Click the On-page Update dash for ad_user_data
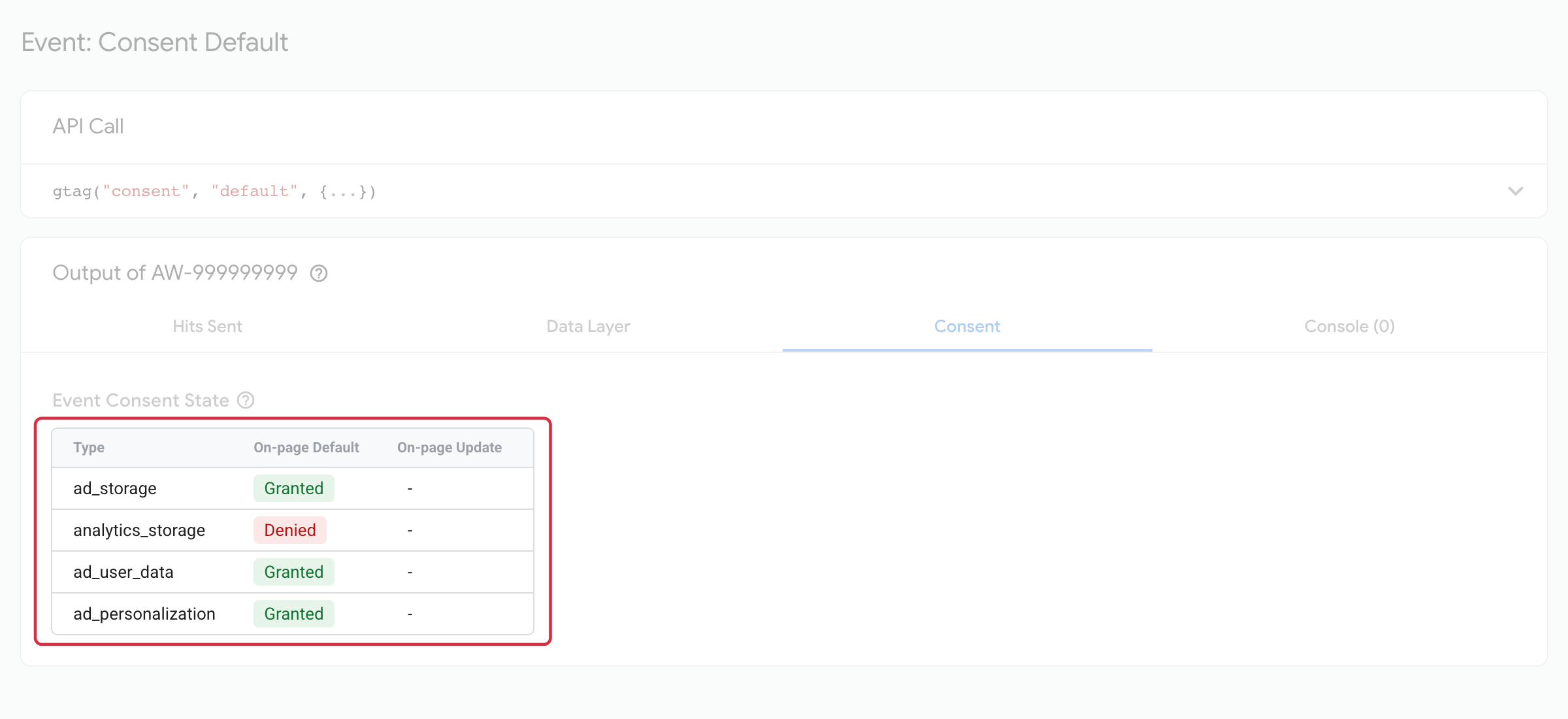1568x719 pixels. pos(410,573)
